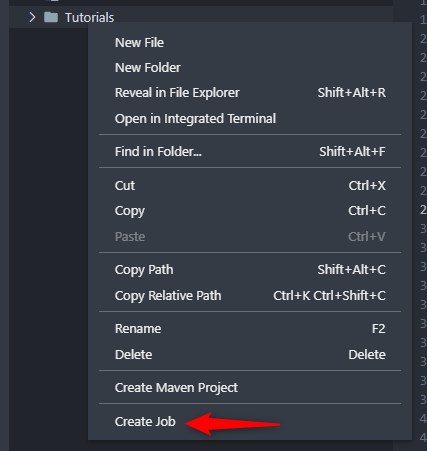Choose New Folder from context menu
The height and width of the screenshot is (451, 427).
tap(250, 68)
